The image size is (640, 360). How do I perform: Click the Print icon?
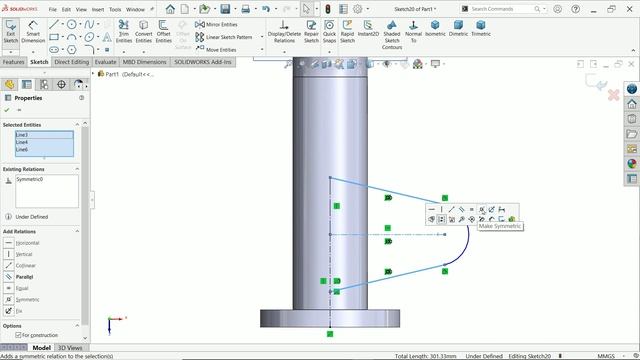(x=246, y=9)
